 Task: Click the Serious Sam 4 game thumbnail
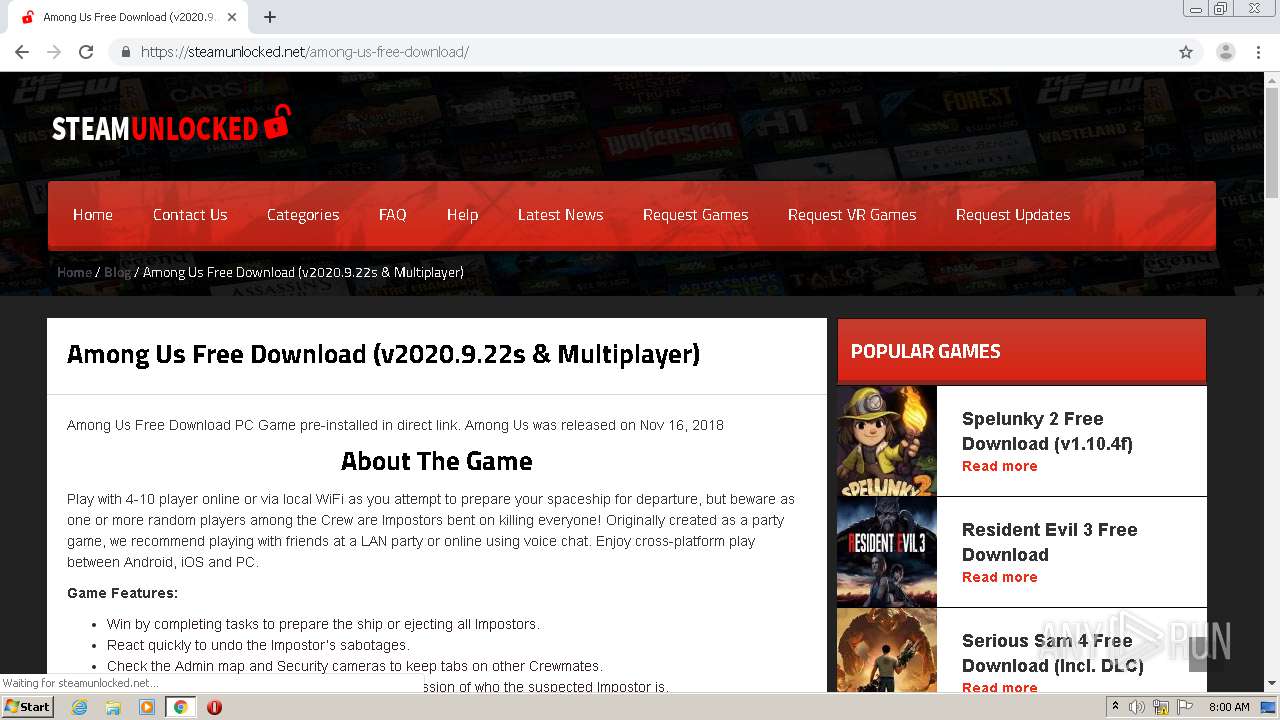click(887, 650)
